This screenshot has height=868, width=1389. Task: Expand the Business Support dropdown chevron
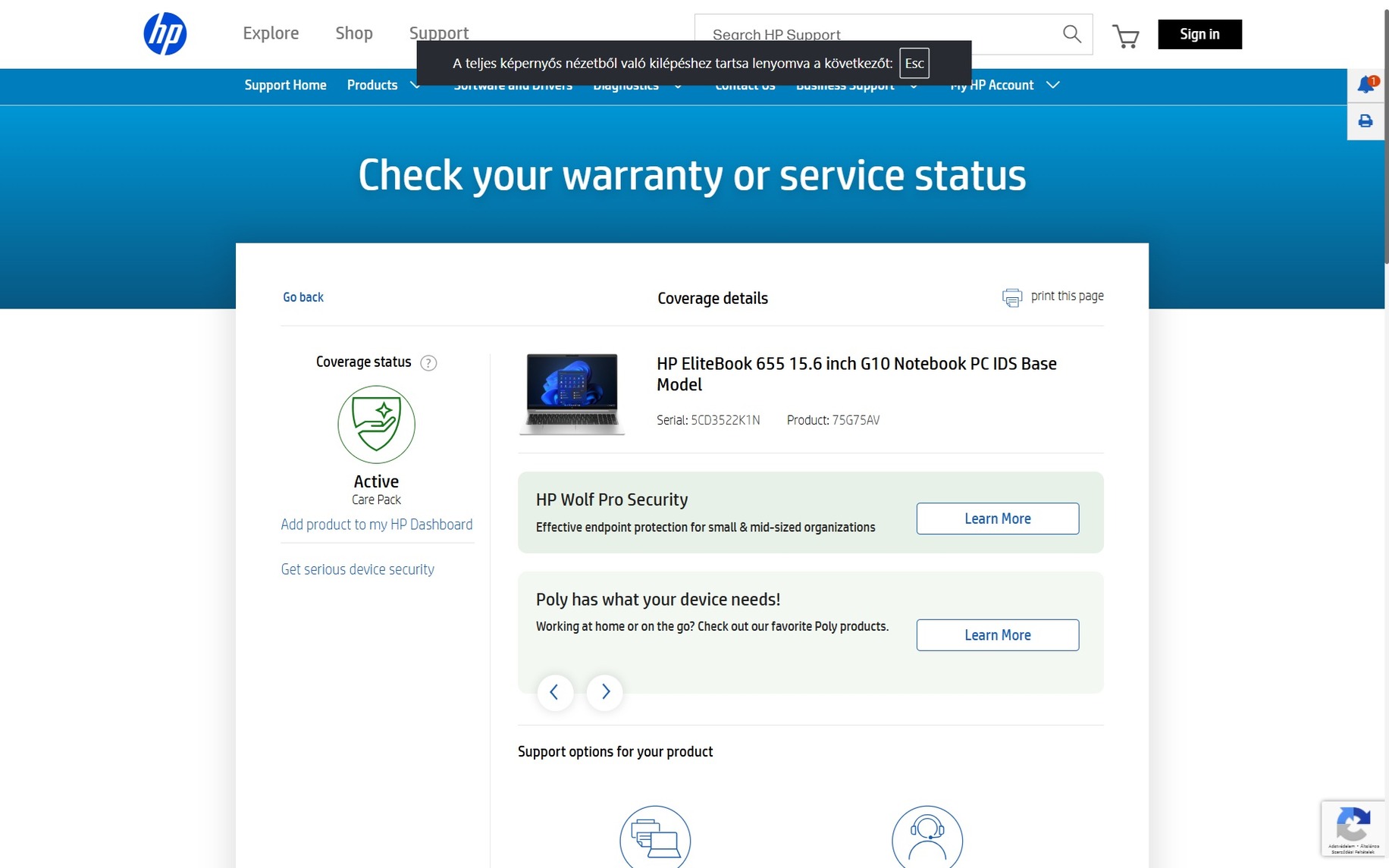[x=914, y=86]
